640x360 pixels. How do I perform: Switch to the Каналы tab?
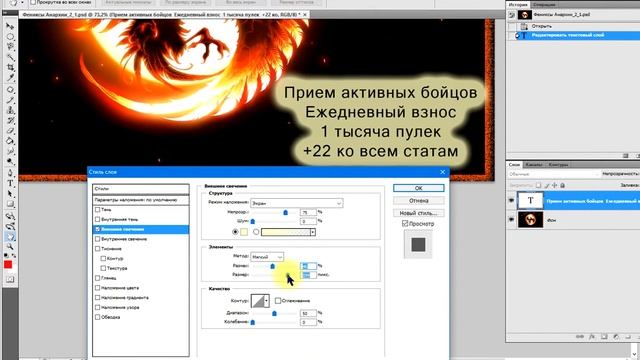click(x=534, y=164)
